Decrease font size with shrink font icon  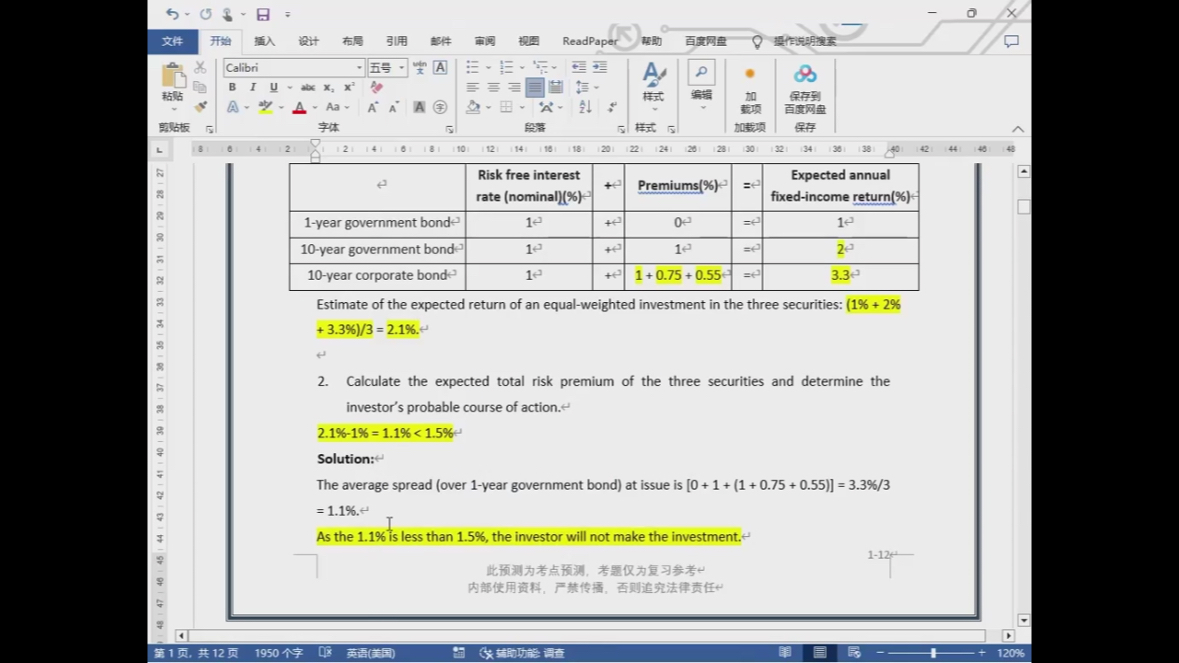coord(393,107)
